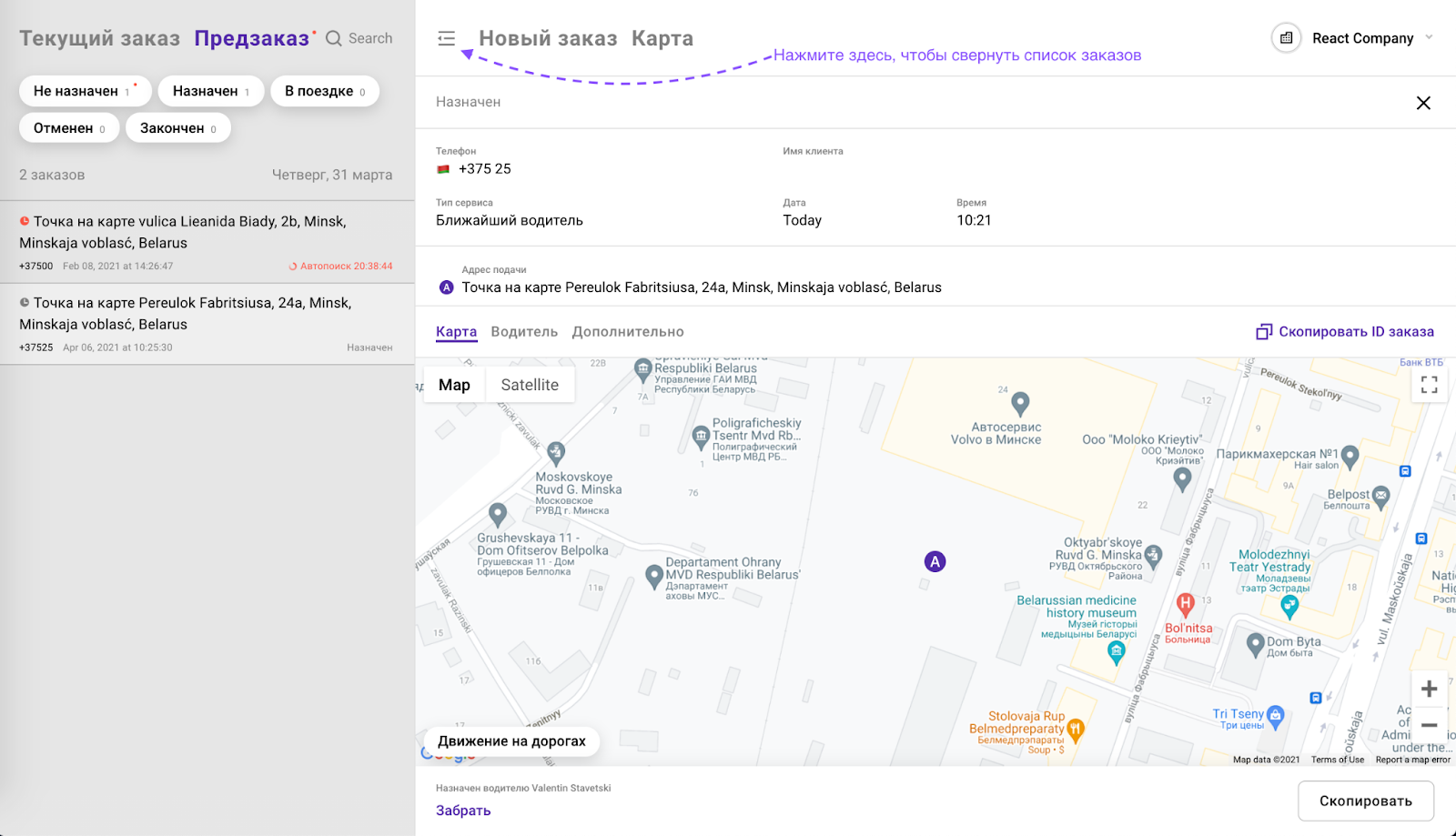Switch the map to Satellite view
Screen dimensions: 1456x836
(530, 385)
